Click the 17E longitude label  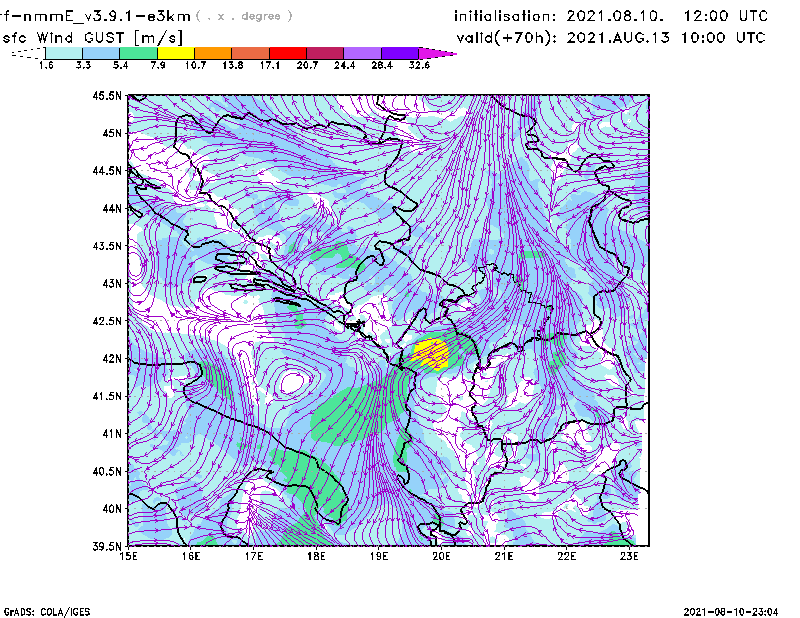click(x=254, y=556)
